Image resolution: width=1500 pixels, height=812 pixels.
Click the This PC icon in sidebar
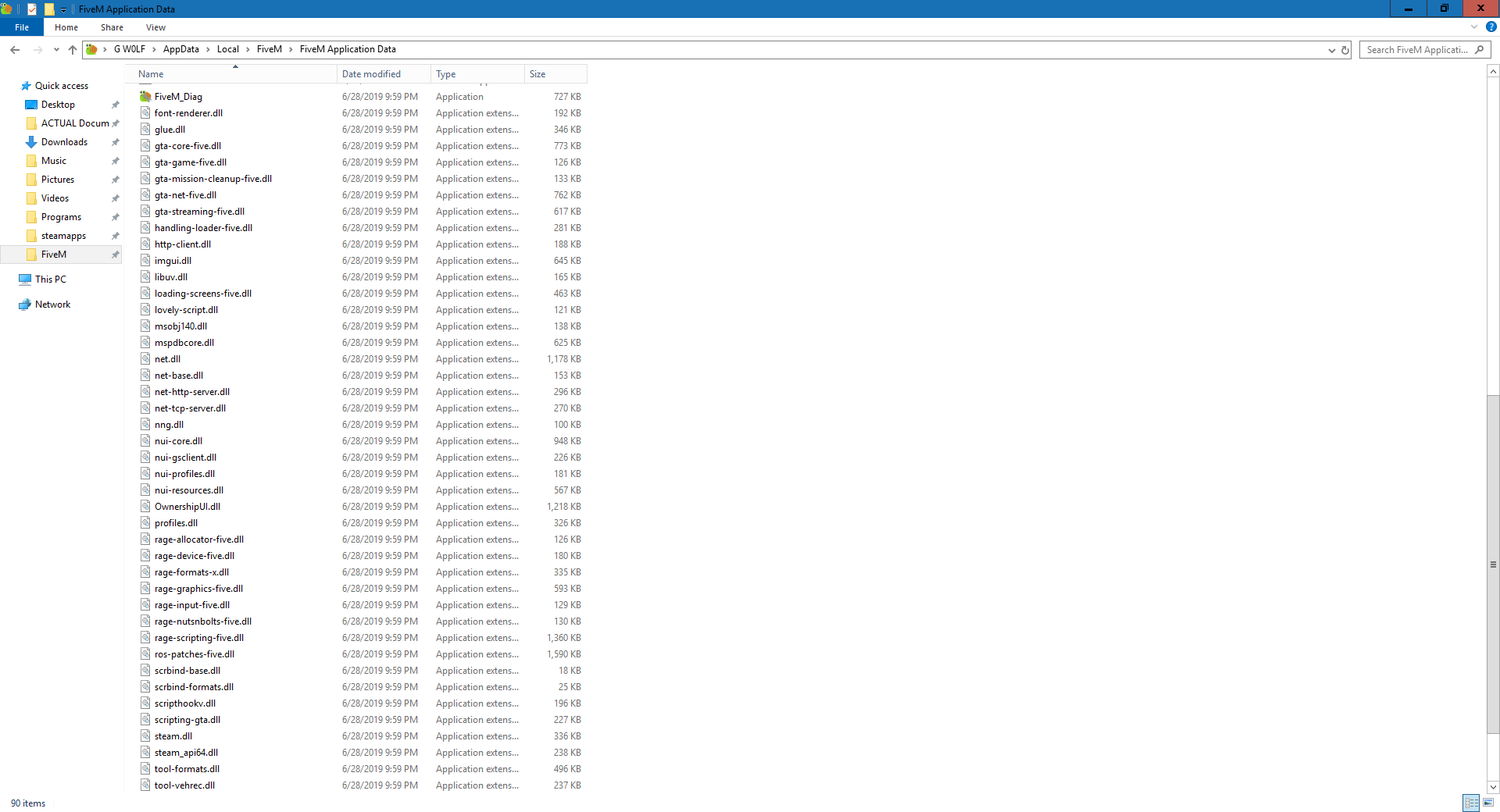tap(25, 280)
